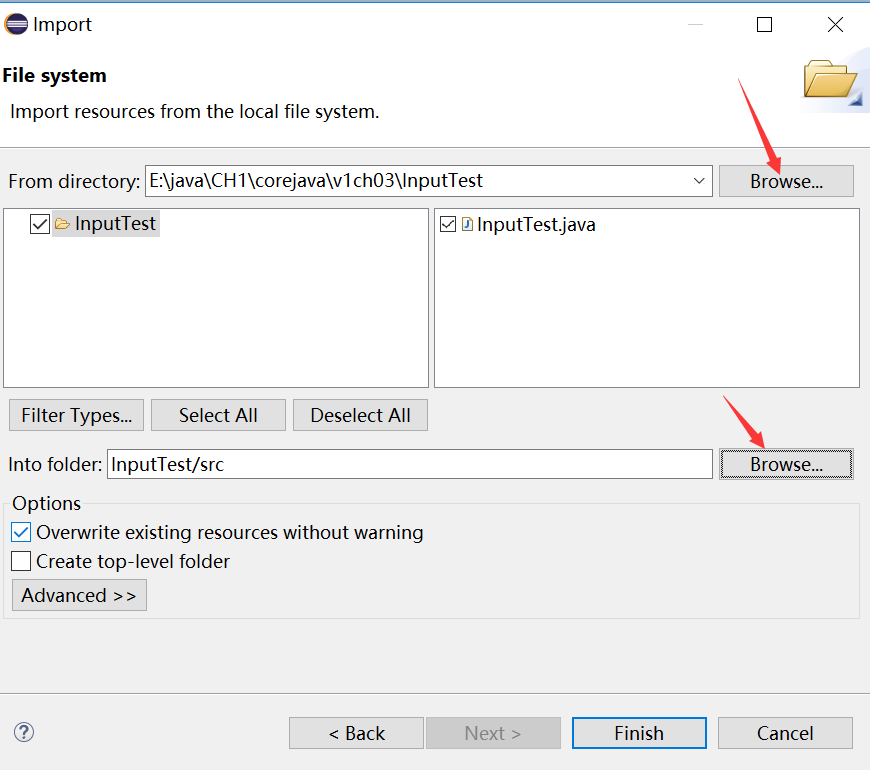Expand the Advanced >> options section
The width and height of the screenshot is (870, 770).
coord(79,595)
